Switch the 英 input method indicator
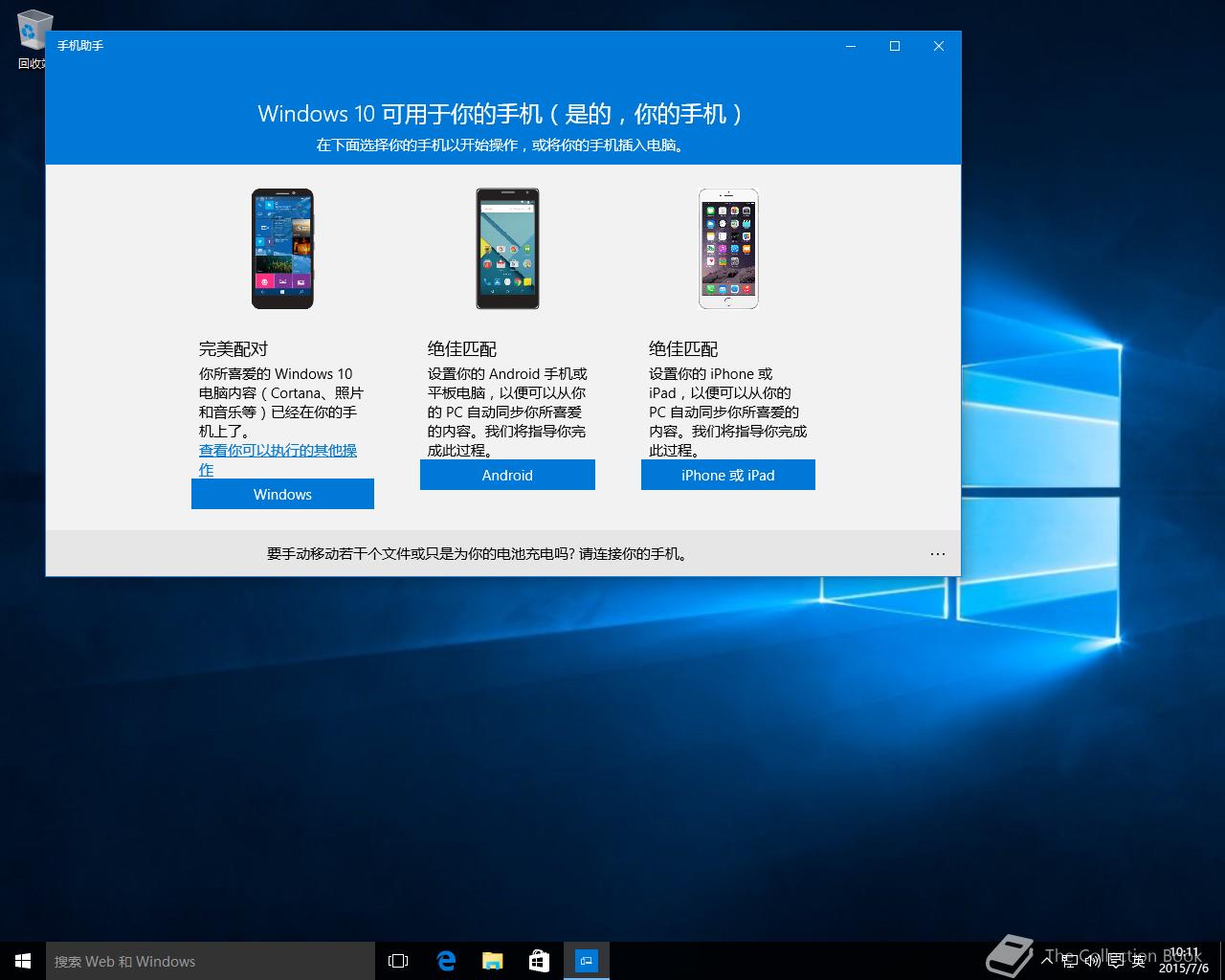 [x=1139, y=961]
